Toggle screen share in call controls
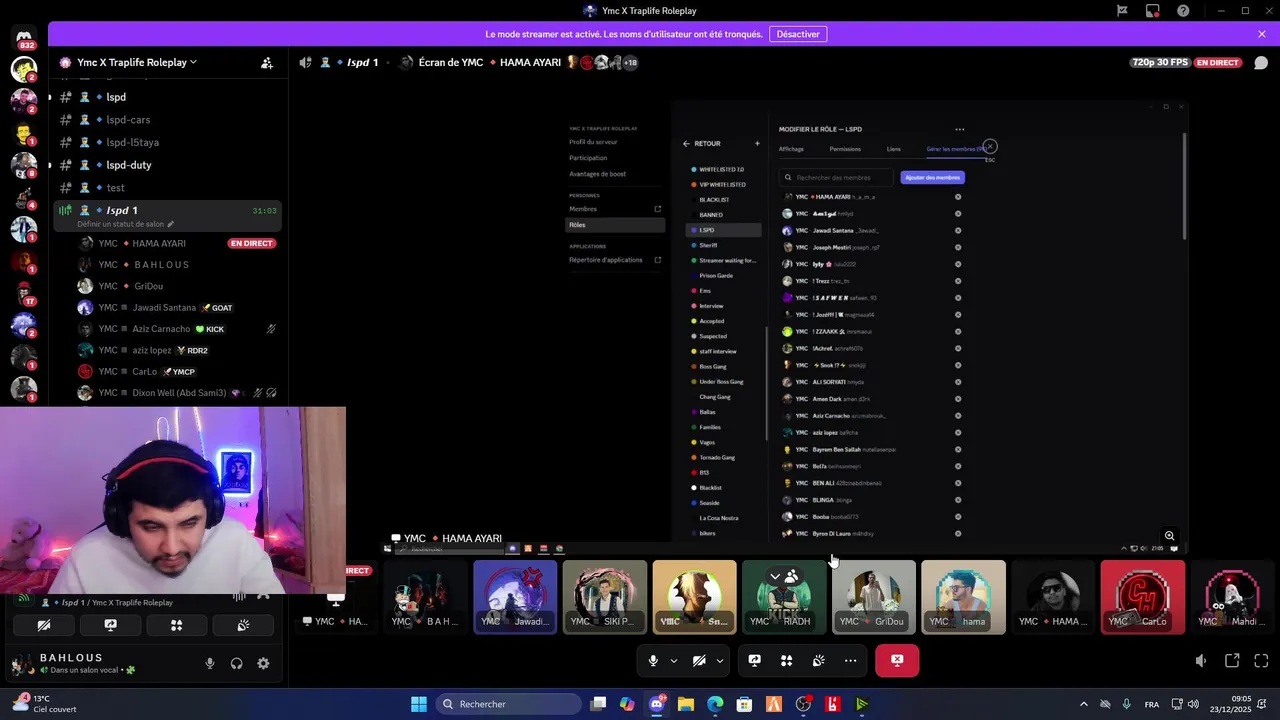This screenshot has width=1280, height=720. pyautogui.click(x=755, y=660)
